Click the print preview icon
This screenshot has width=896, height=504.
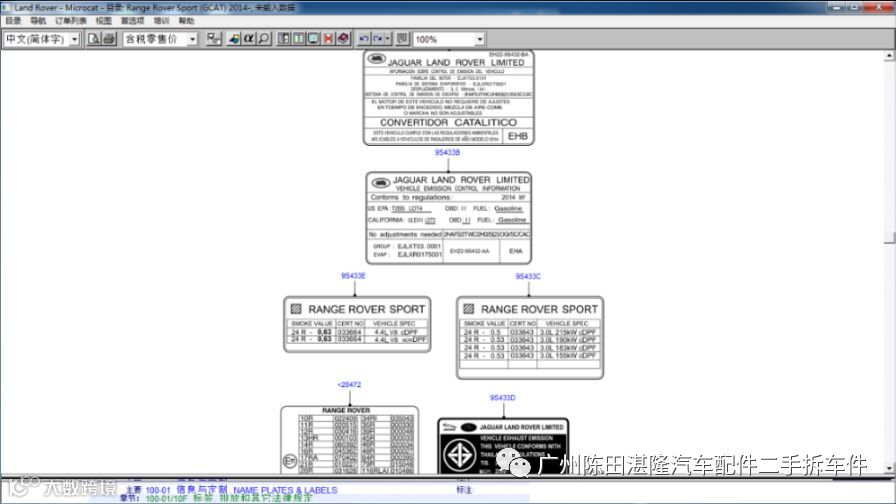click(94, 39)
